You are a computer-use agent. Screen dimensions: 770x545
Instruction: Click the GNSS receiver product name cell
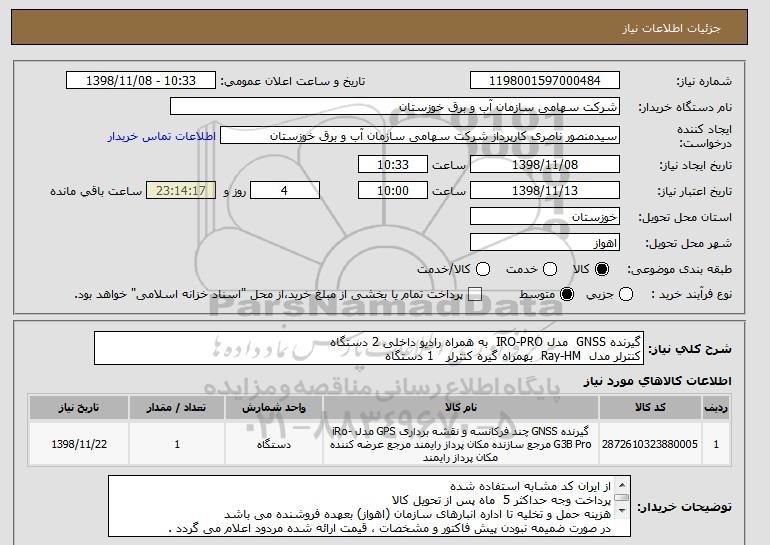[x=461, y=444]
